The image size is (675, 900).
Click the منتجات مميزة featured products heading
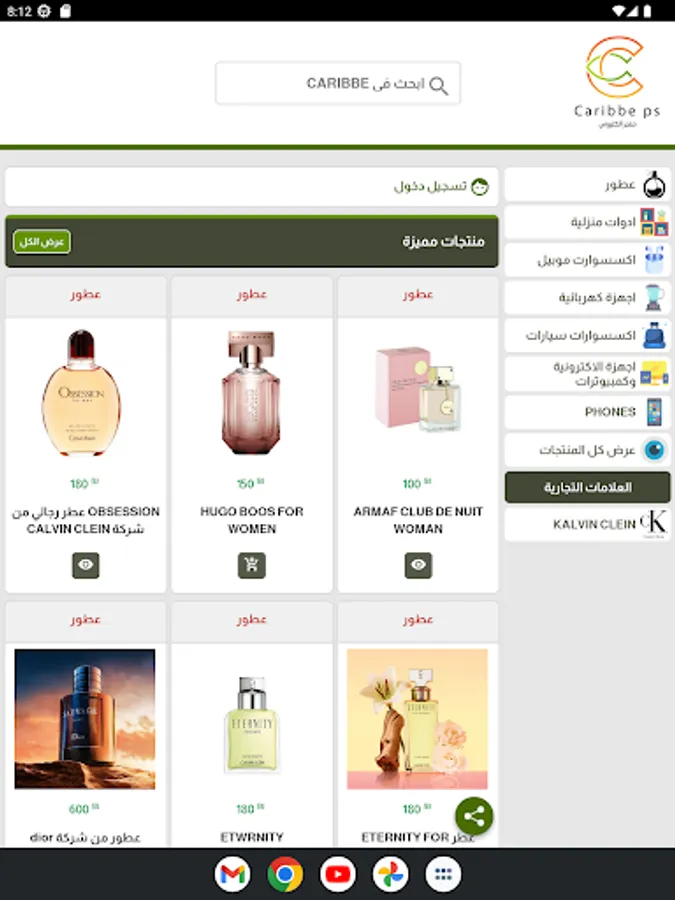pos(443,241)
